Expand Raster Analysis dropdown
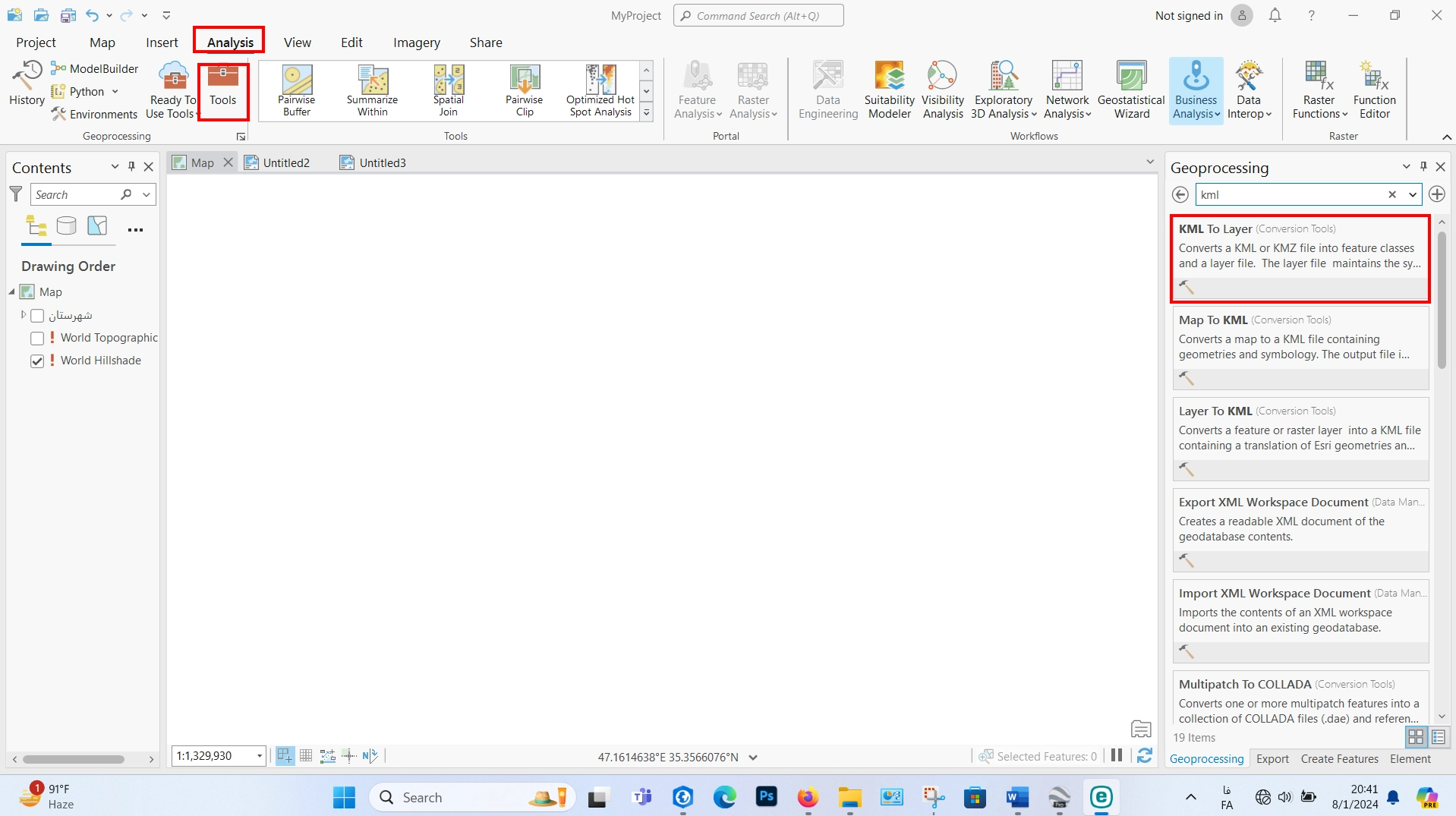The height and width of the screenshot is (816, 1456). (753, 90)
